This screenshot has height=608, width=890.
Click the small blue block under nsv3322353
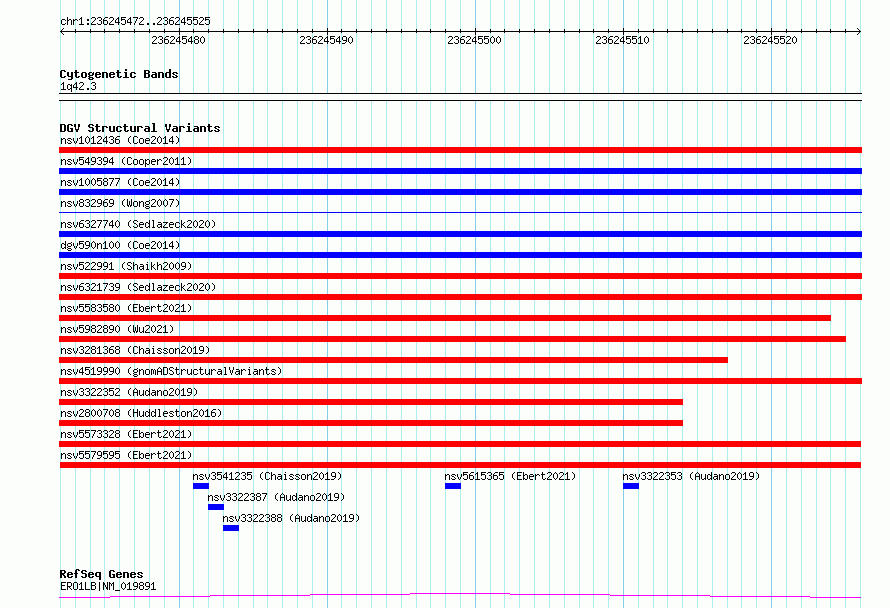(x=631, y=486)
